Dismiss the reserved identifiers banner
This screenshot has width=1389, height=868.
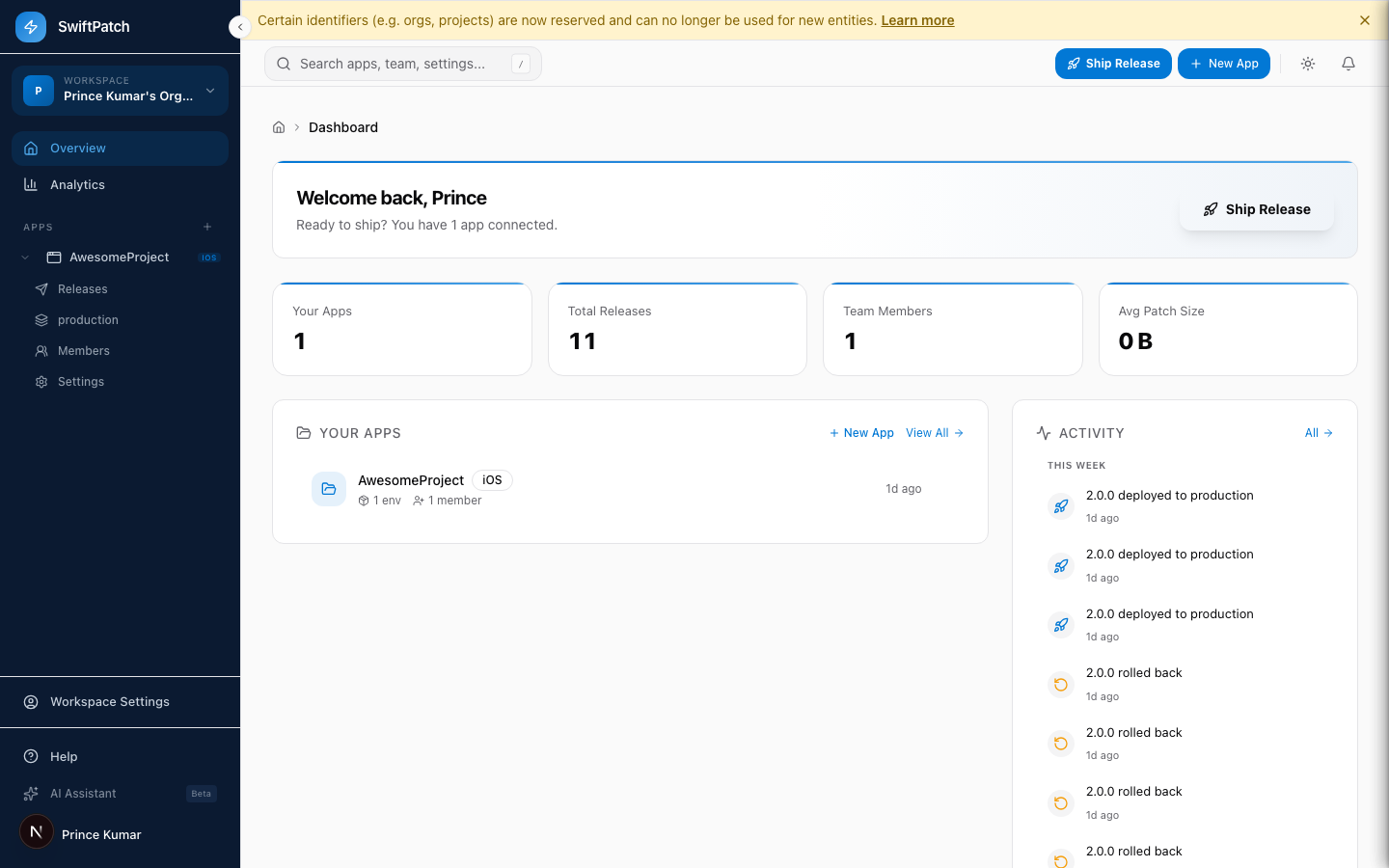click(x=1365, y=19)
